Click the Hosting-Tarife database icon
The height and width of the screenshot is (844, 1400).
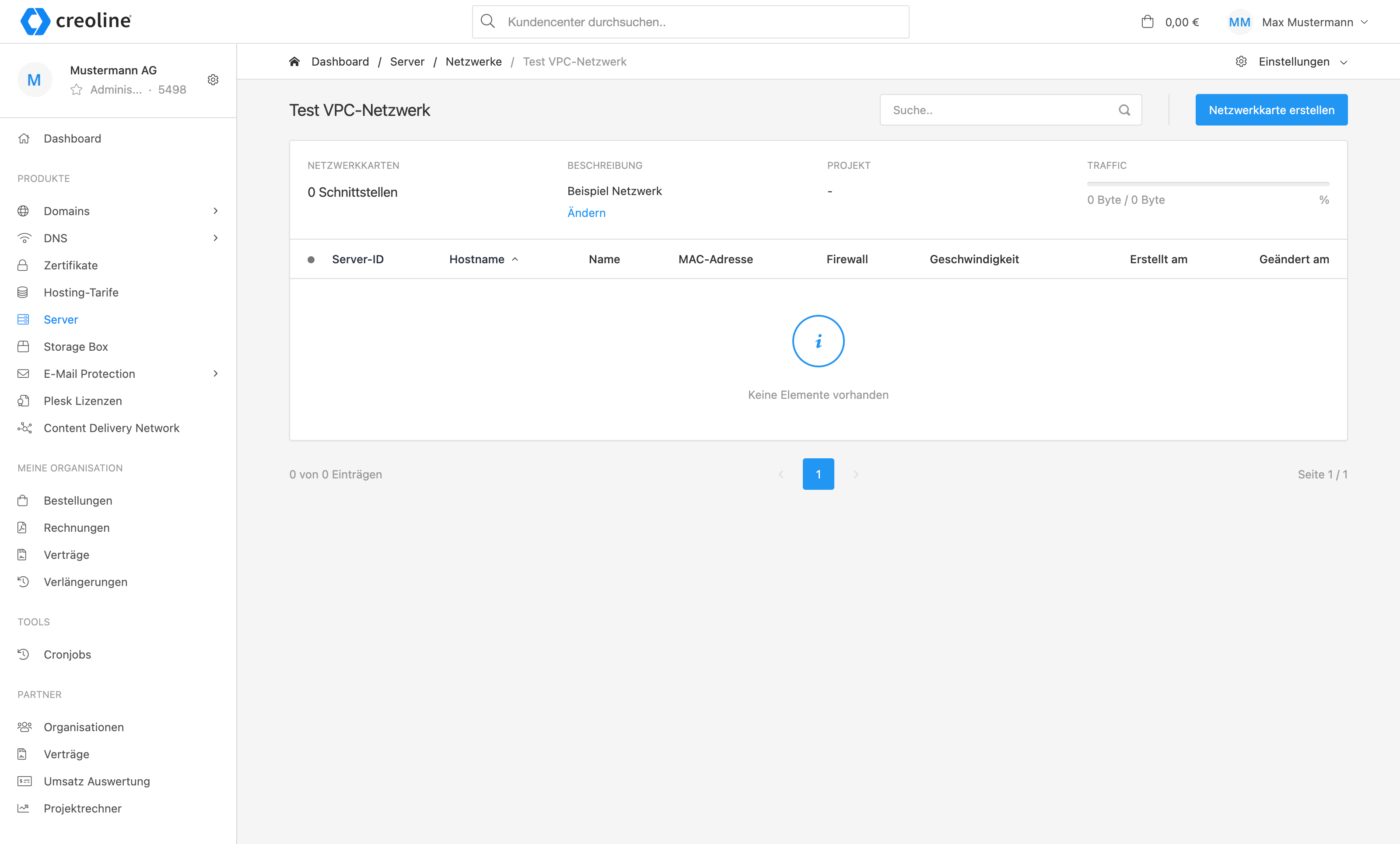pyautogui.click(x=23, y=293)
